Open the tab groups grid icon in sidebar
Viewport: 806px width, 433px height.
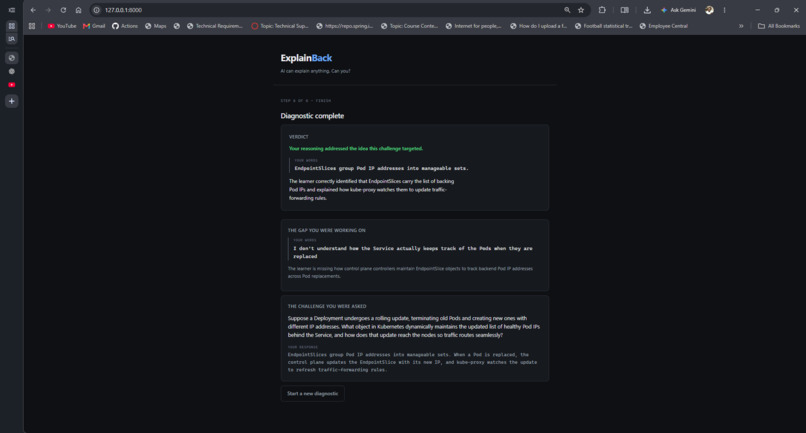[11, 26]
